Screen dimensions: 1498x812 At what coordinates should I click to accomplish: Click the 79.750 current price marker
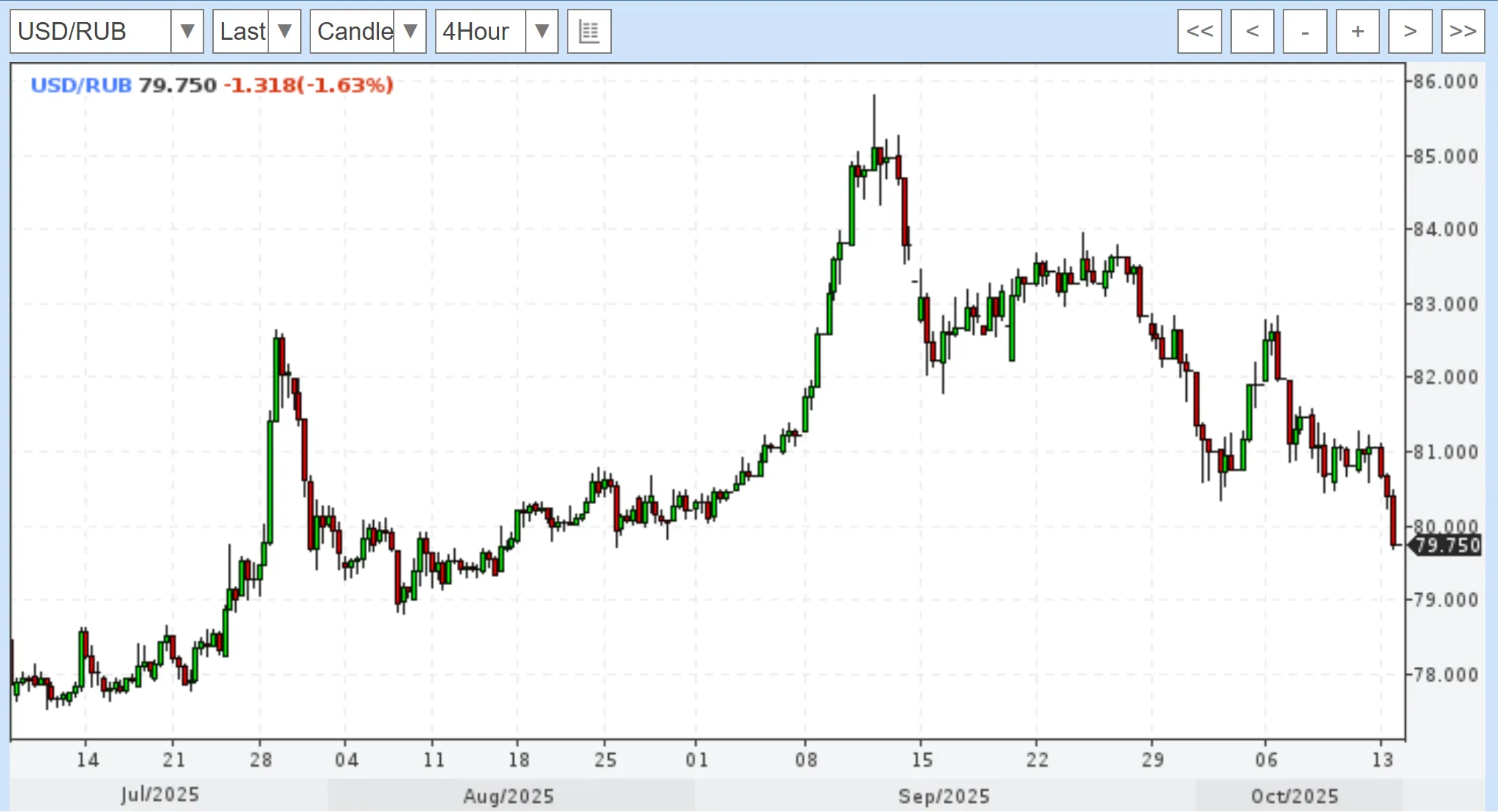click(1446, 546)
